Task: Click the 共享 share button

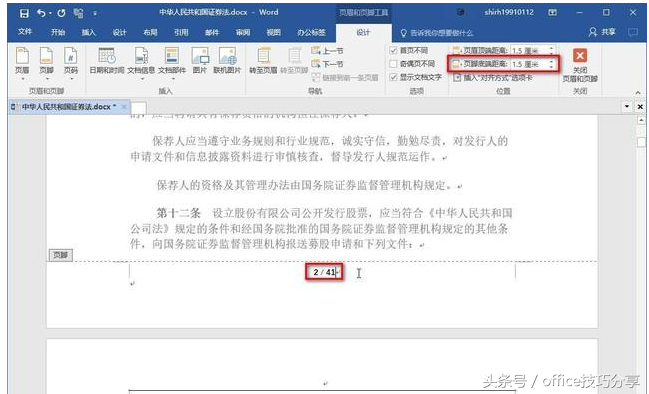Action: pyautogui.click(x=602, y=32)
